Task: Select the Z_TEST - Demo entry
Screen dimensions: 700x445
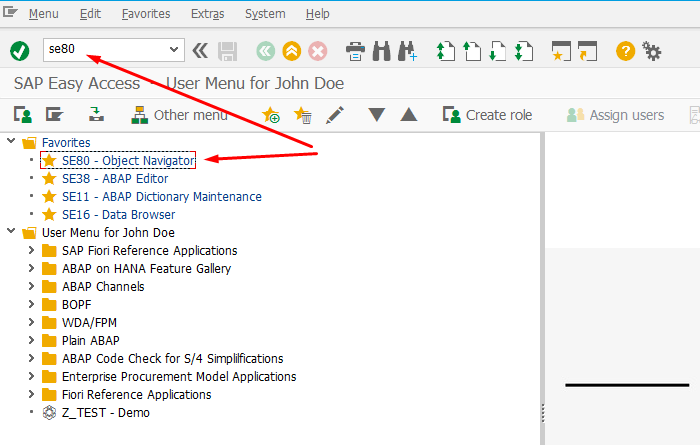Action: pos(105,412)
